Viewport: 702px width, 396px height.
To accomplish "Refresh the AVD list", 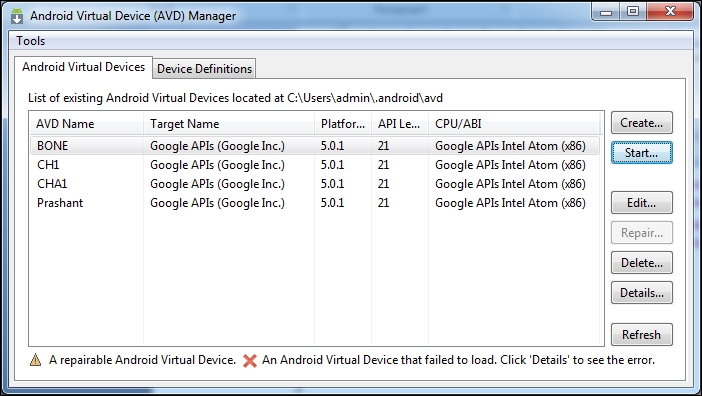I will (x=642, y=335).
